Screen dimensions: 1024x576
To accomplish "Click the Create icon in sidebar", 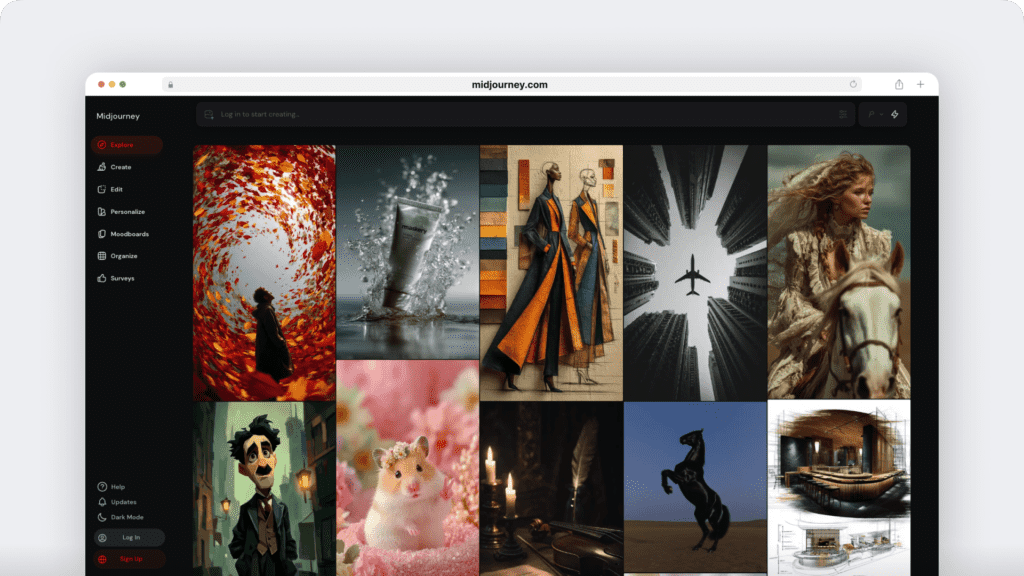I will click(102, 167).
